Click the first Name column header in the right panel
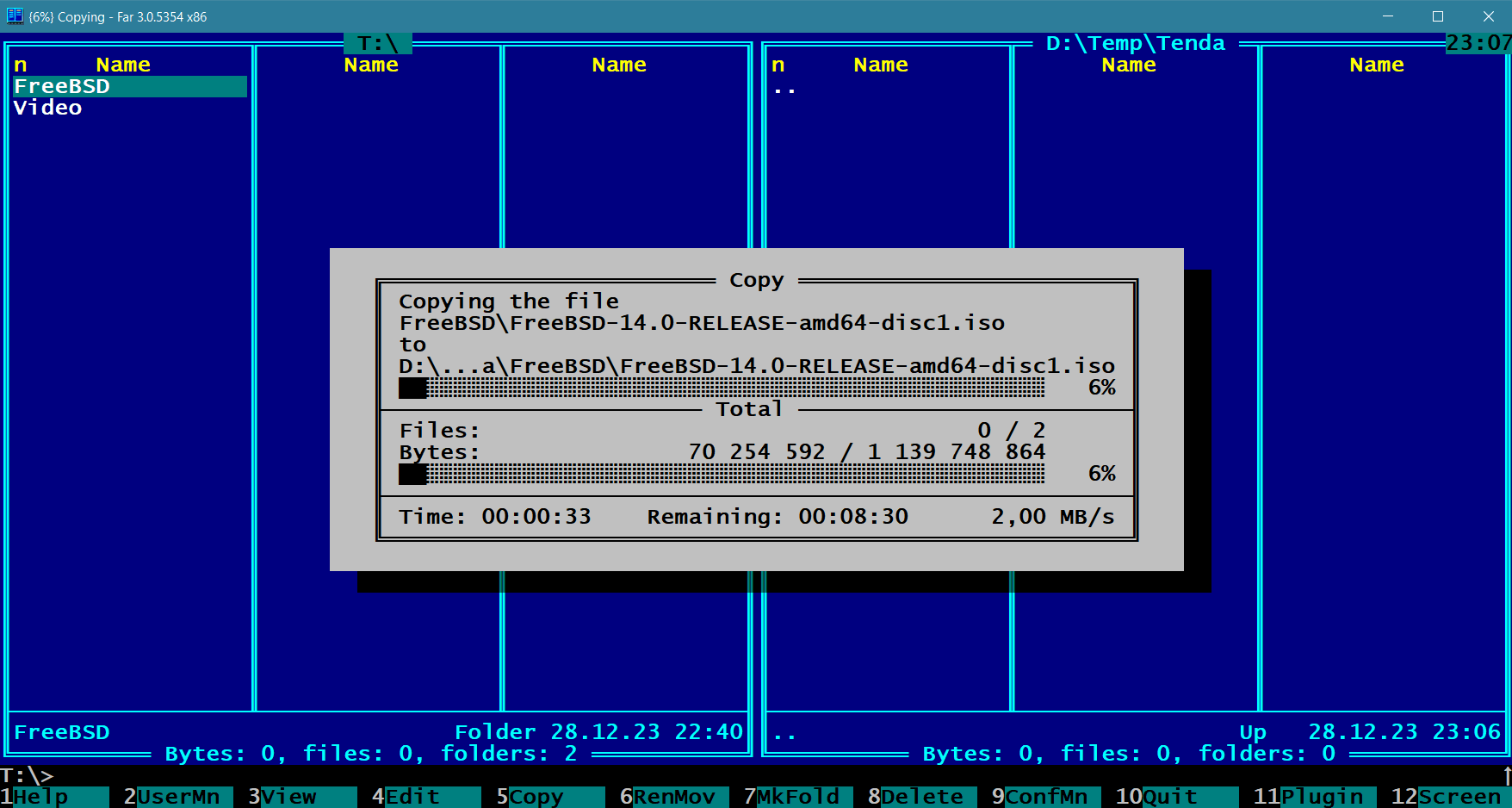 click(x=881, y=65)
